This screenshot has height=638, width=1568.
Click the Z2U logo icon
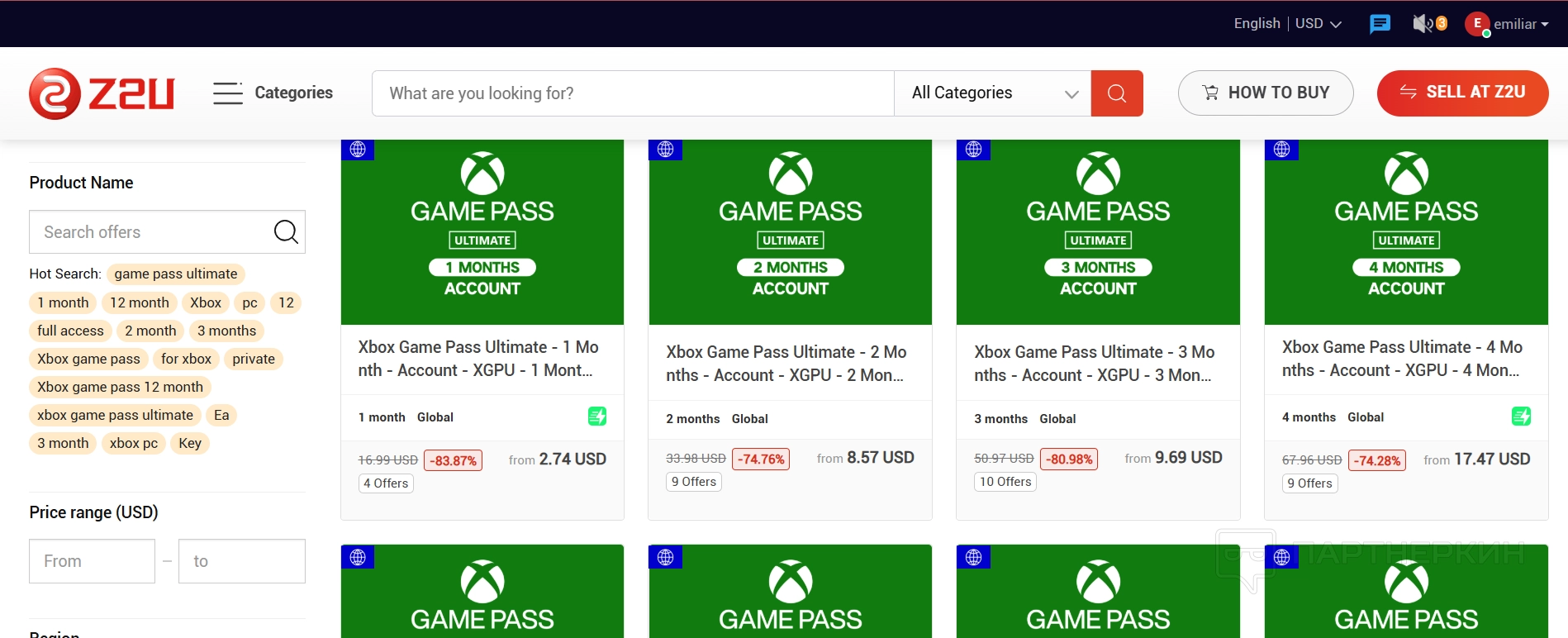pyautogui.click(x=55, y=93)
